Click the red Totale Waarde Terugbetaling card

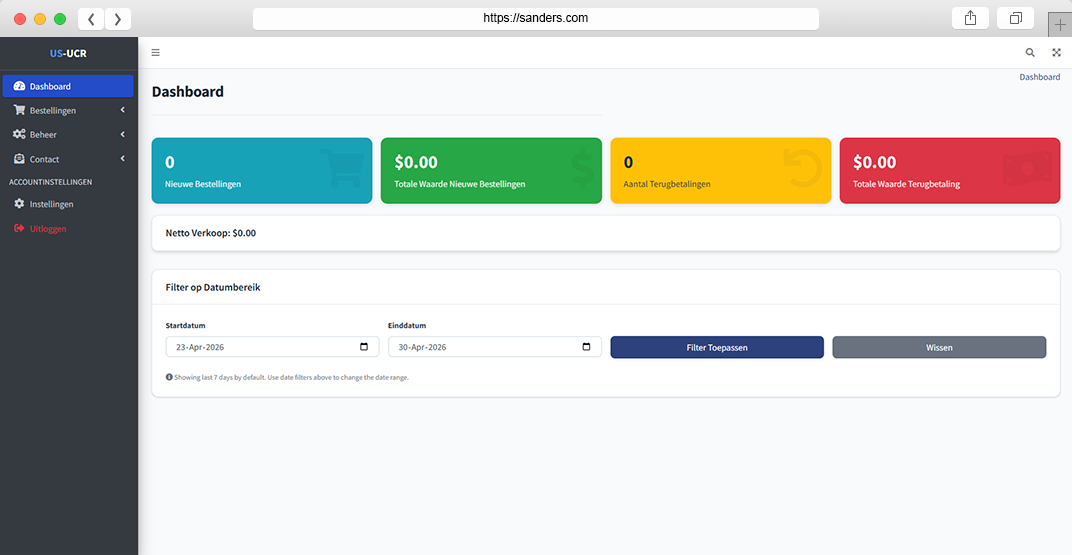950,171
